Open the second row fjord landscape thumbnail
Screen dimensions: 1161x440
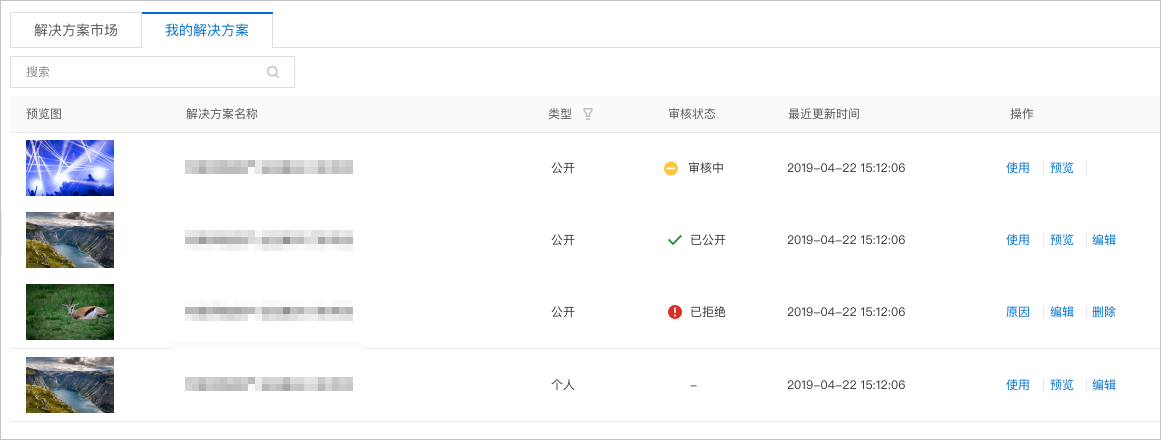tap(70, 240)
